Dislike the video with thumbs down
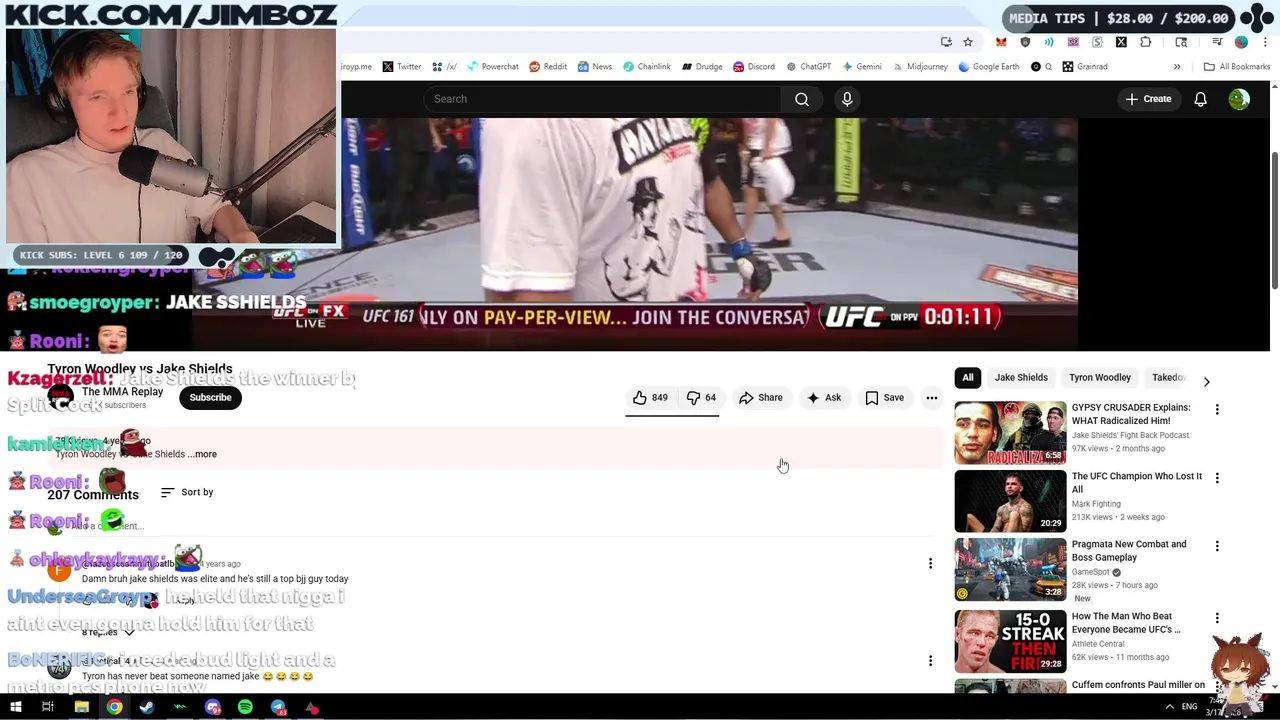Viewport: 1280px width, 720px height. point(700,398)
